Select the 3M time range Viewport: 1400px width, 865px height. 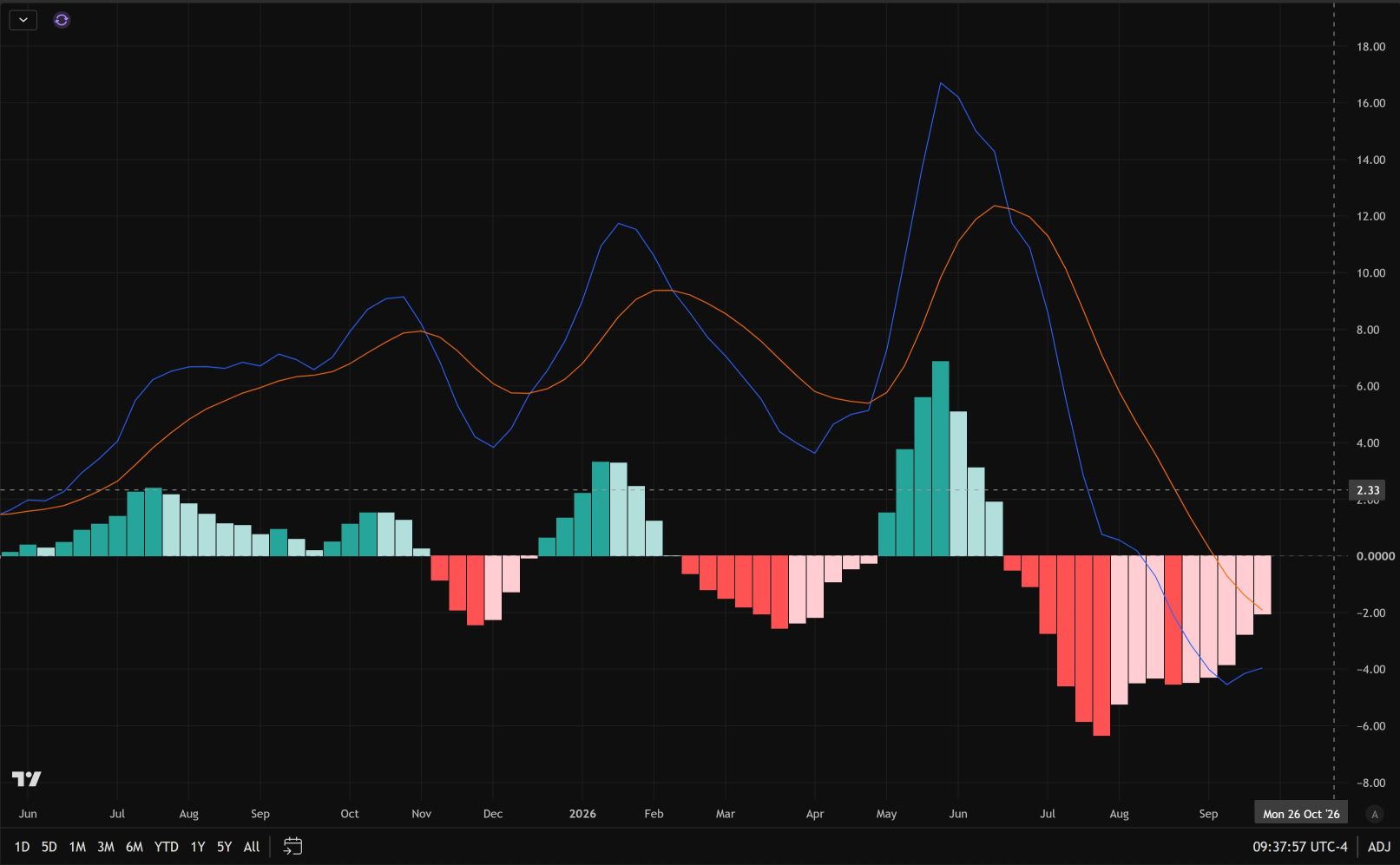click(106, 847)
